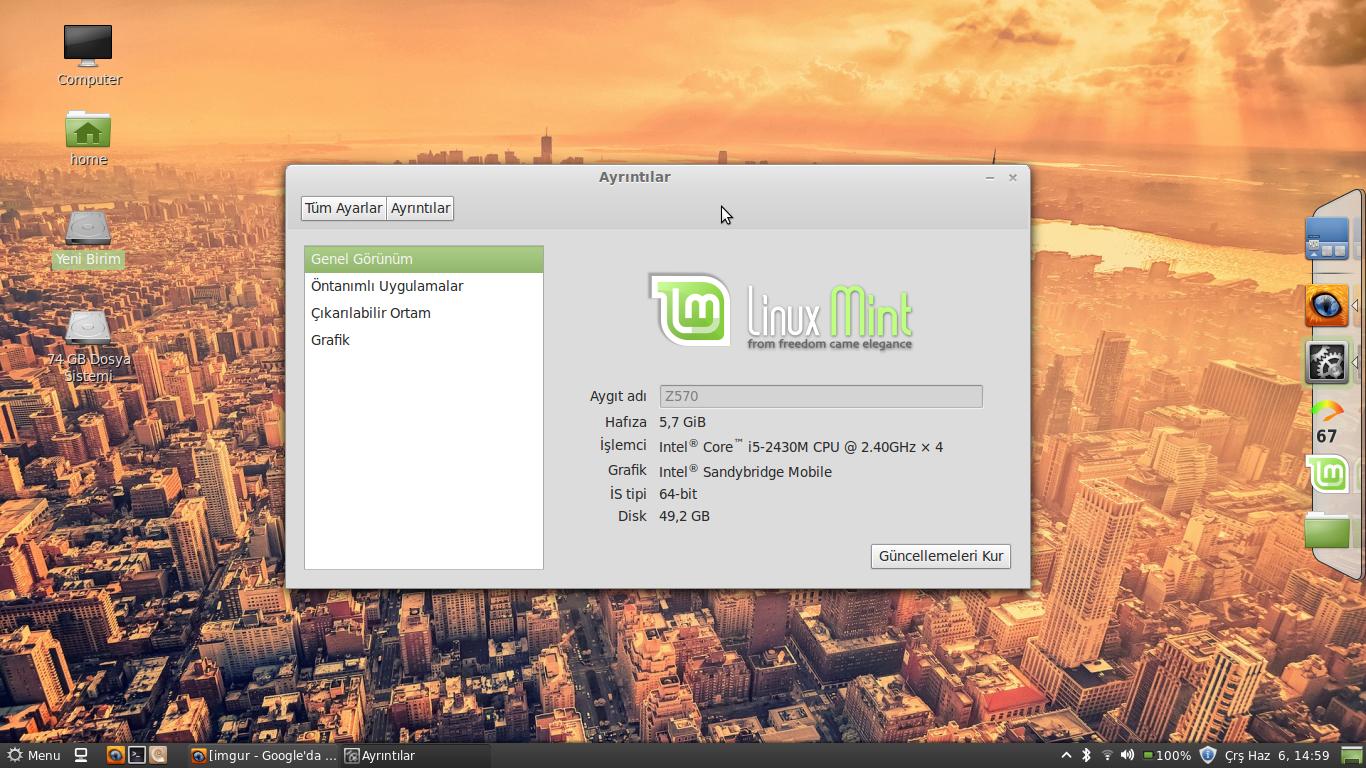Viewport: 1366px width, 768px height.
Task: Select Öntanımlı Uygulamalar in the sidebar
Action: pyautogui.click(x=424, y=286)
